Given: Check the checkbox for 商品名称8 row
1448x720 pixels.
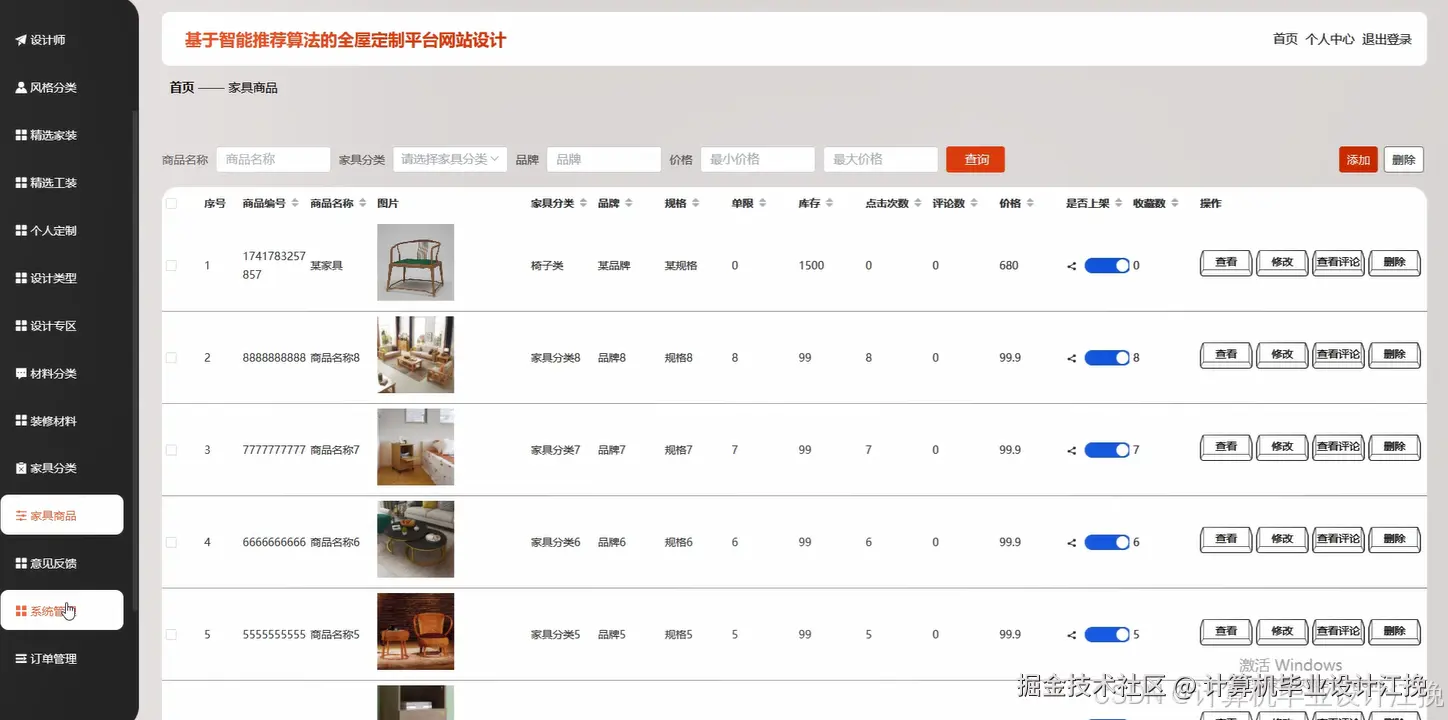Looking at the screenshot, I should click(170, 357).
